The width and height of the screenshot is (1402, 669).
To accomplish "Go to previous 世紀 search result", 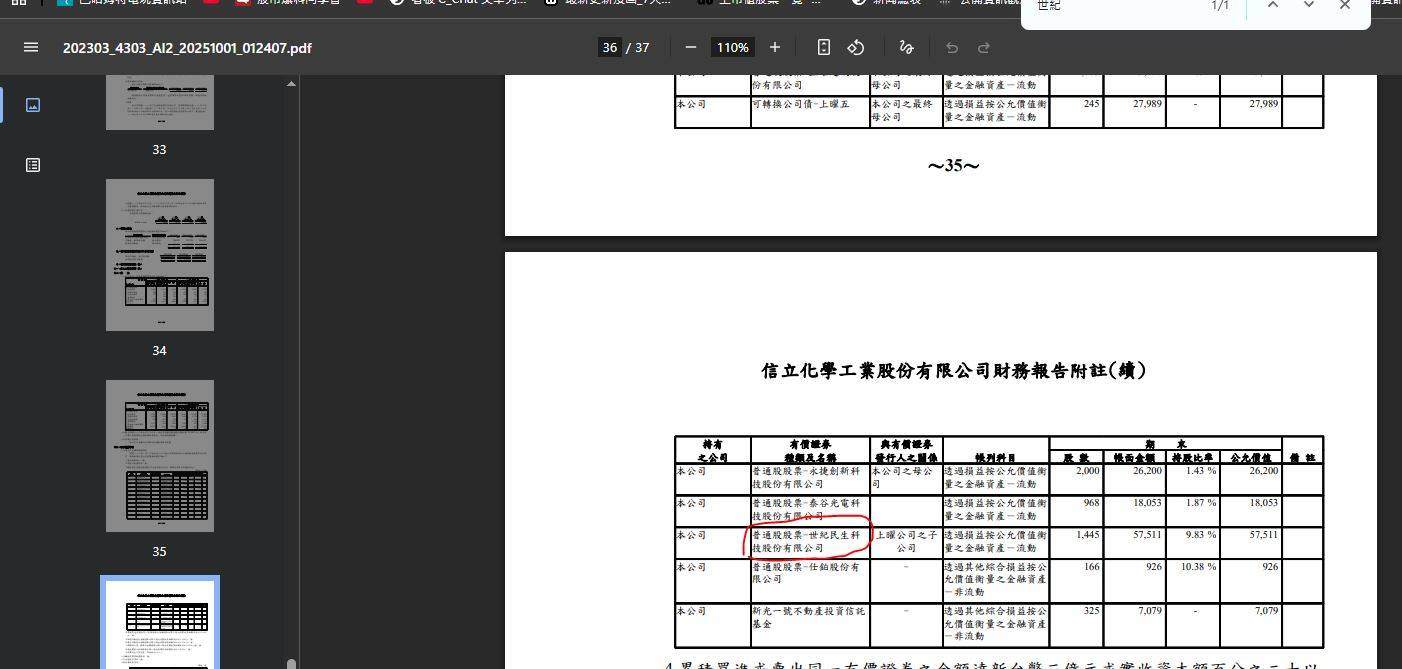I will click(1273, 7).
